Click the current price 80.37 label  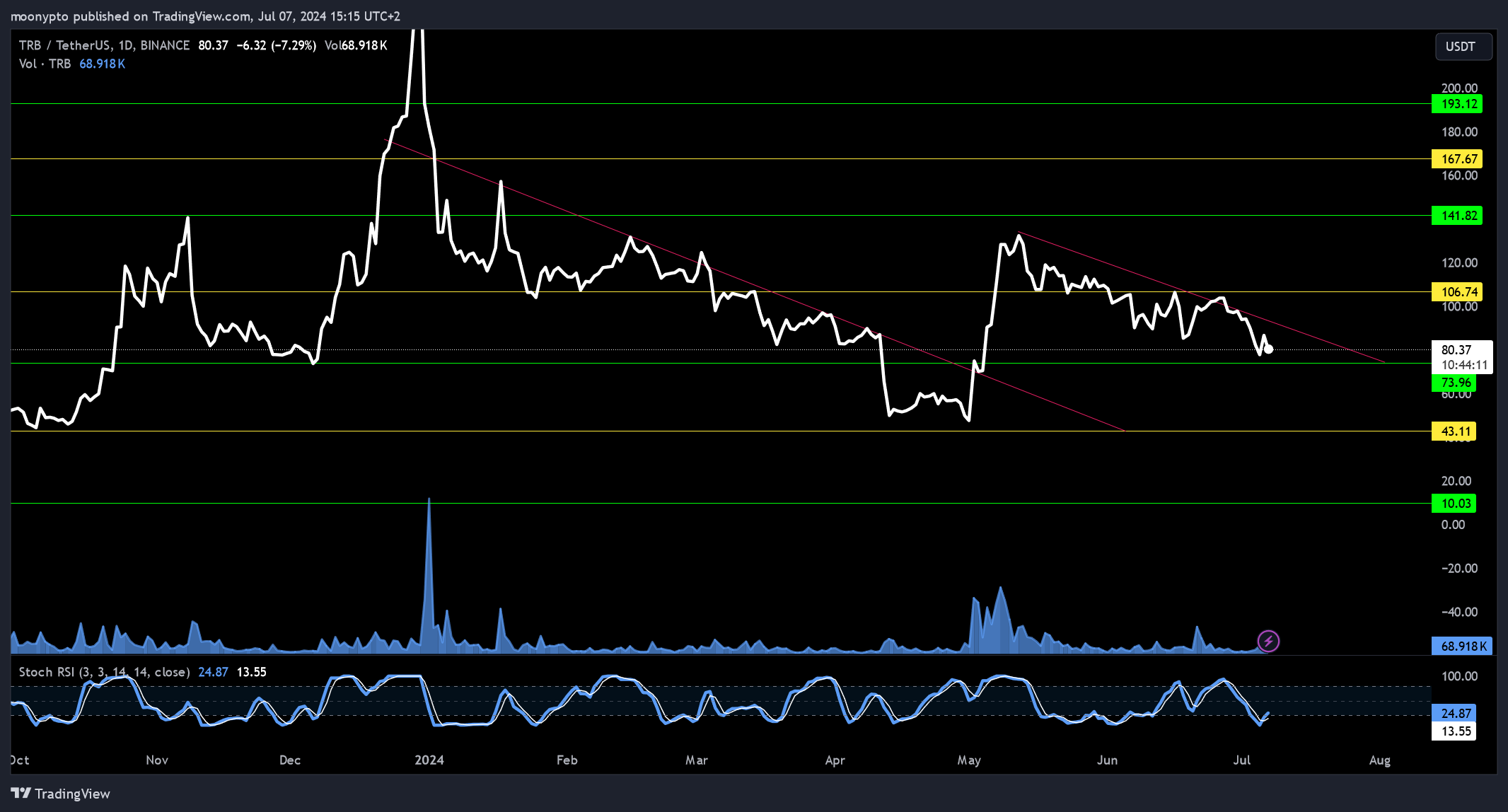coord(1456,350)
